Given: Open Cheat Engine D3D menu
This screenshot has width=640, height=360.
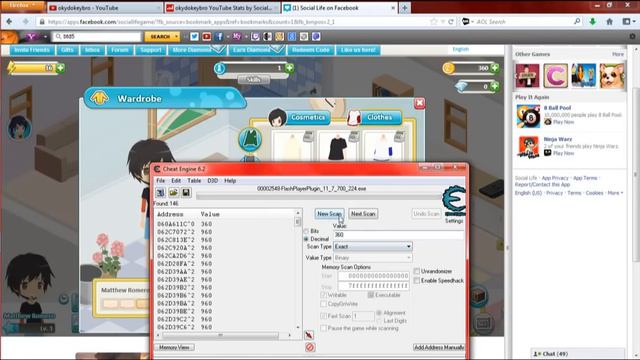Looking at the screenshot, I should 212,180.
